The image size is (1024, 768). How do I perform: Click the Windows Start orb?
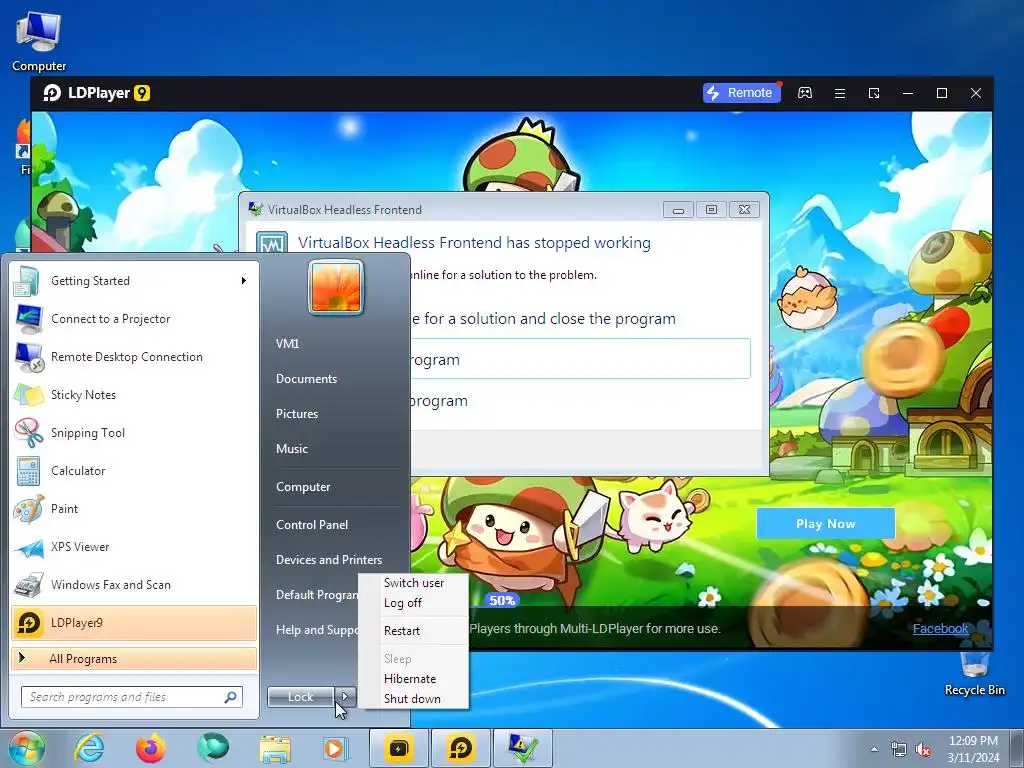pos(26,748)
